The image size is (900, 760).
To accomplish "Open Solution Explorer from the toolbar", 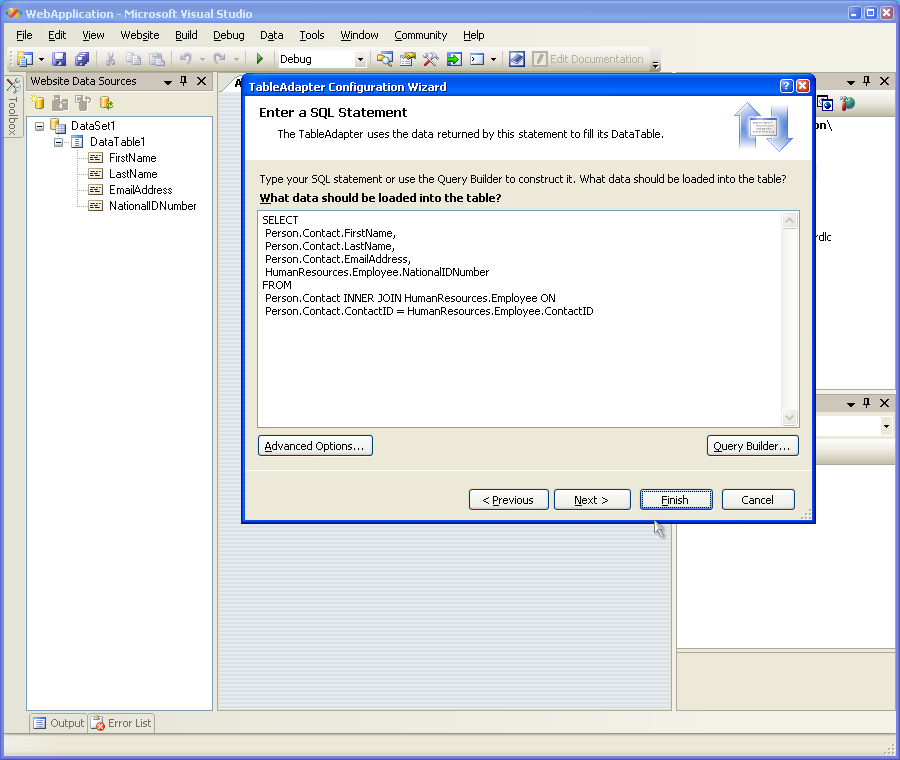I will [x=384, y=60].
